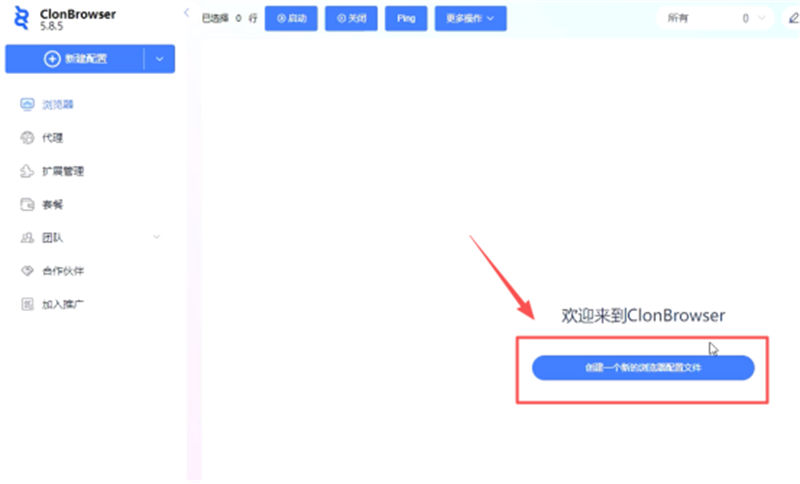Open the dropdown arrow beside 新建配置
Screen dimensions: 800x484
pos(160,59)
